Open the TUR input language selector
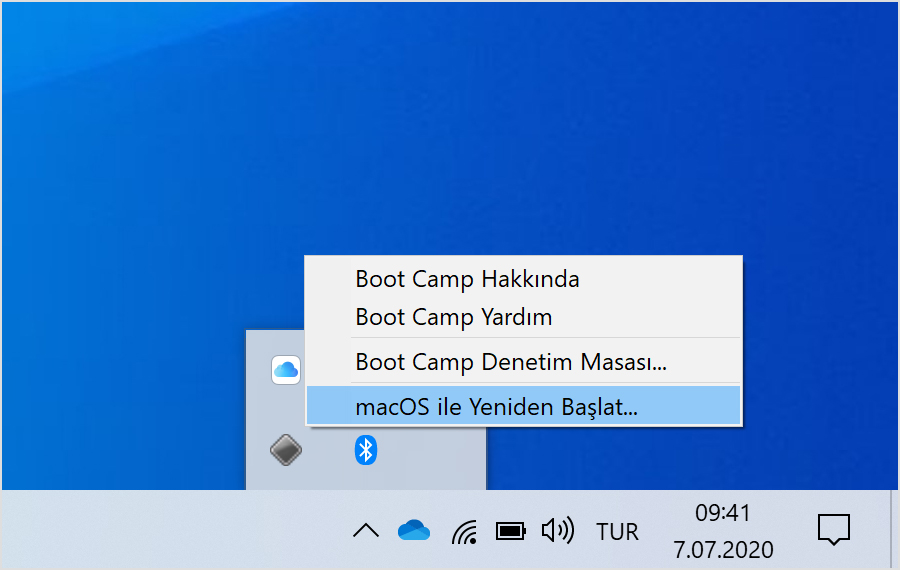This screenshot has height=570, width=900. [617, 531]
